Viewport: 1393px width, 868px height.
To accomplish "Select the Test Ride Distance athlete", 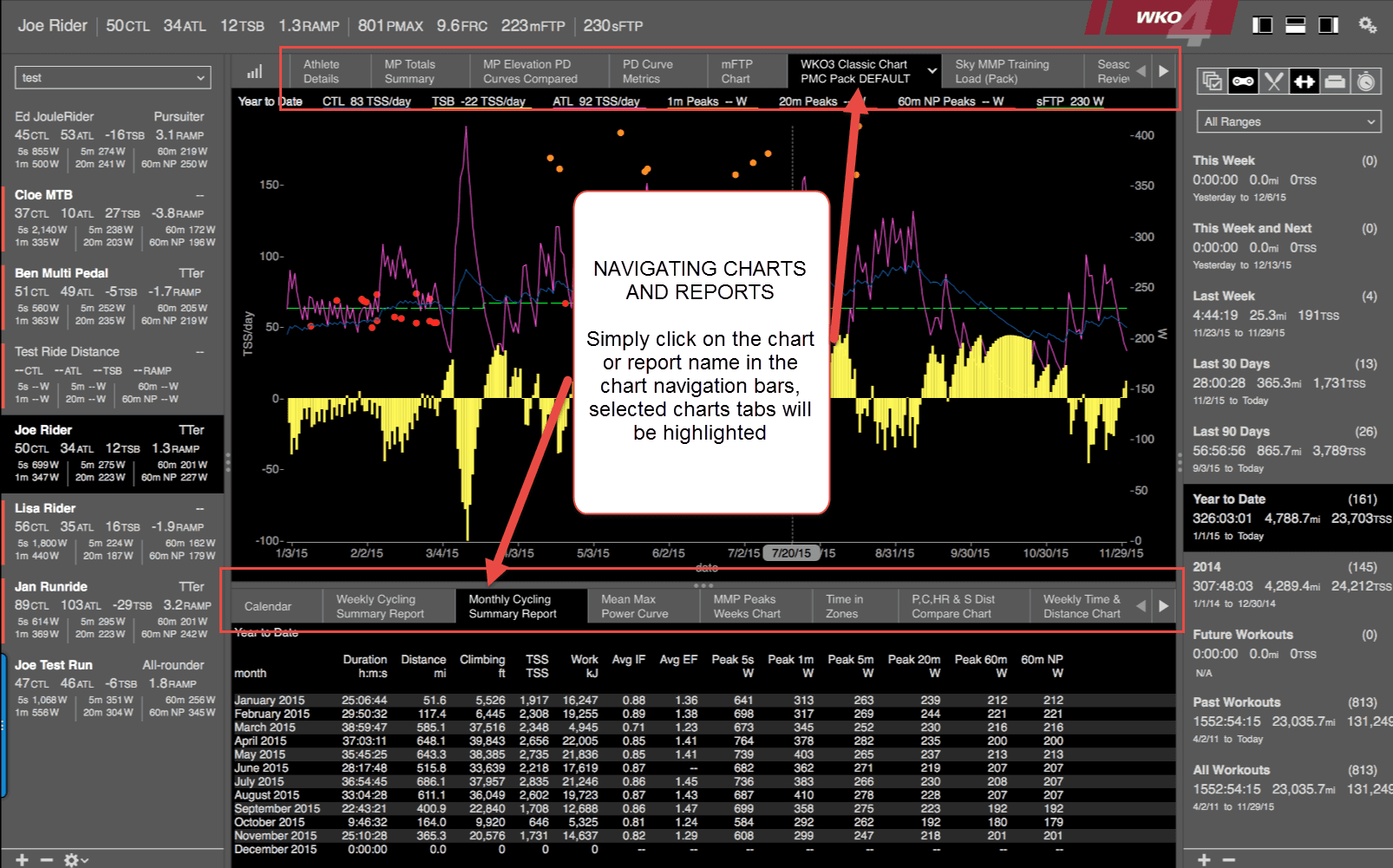I will tap(112, 375).
